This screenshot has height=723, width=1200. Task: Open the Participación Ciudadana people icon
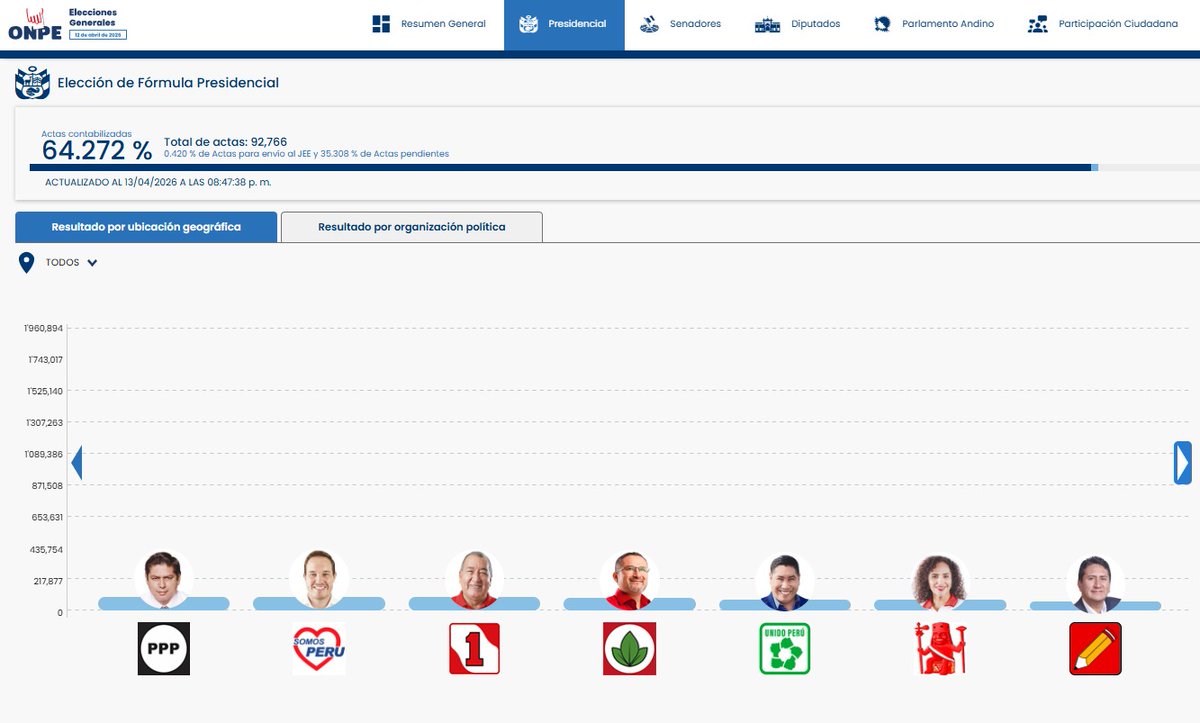pyautogui.click(x=1036, y=23)
